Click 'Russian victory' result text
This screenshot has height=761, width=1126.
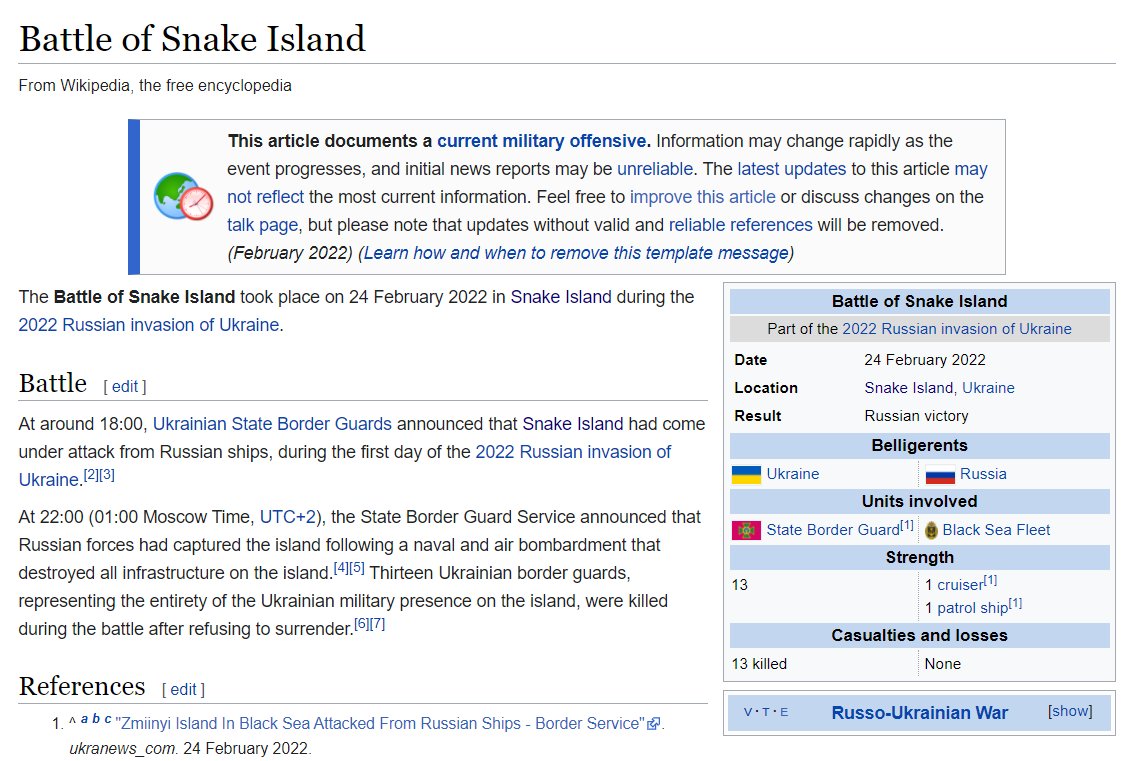[x=916, y=416]
